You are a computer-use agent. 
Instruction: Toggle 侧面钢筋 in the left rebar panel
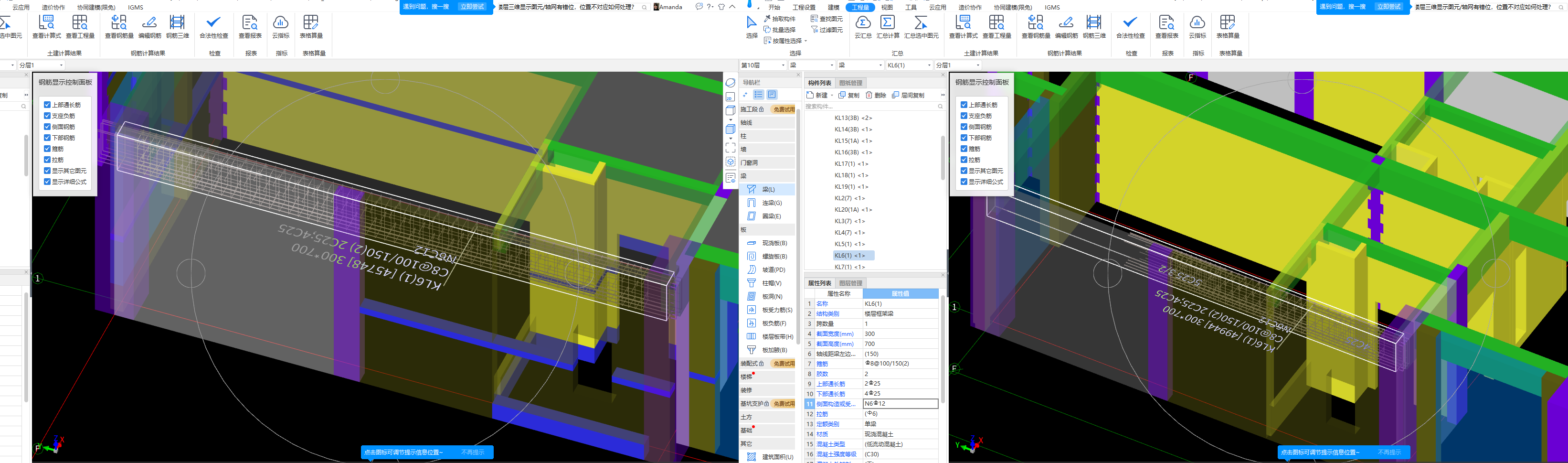[x=47, y=127]
